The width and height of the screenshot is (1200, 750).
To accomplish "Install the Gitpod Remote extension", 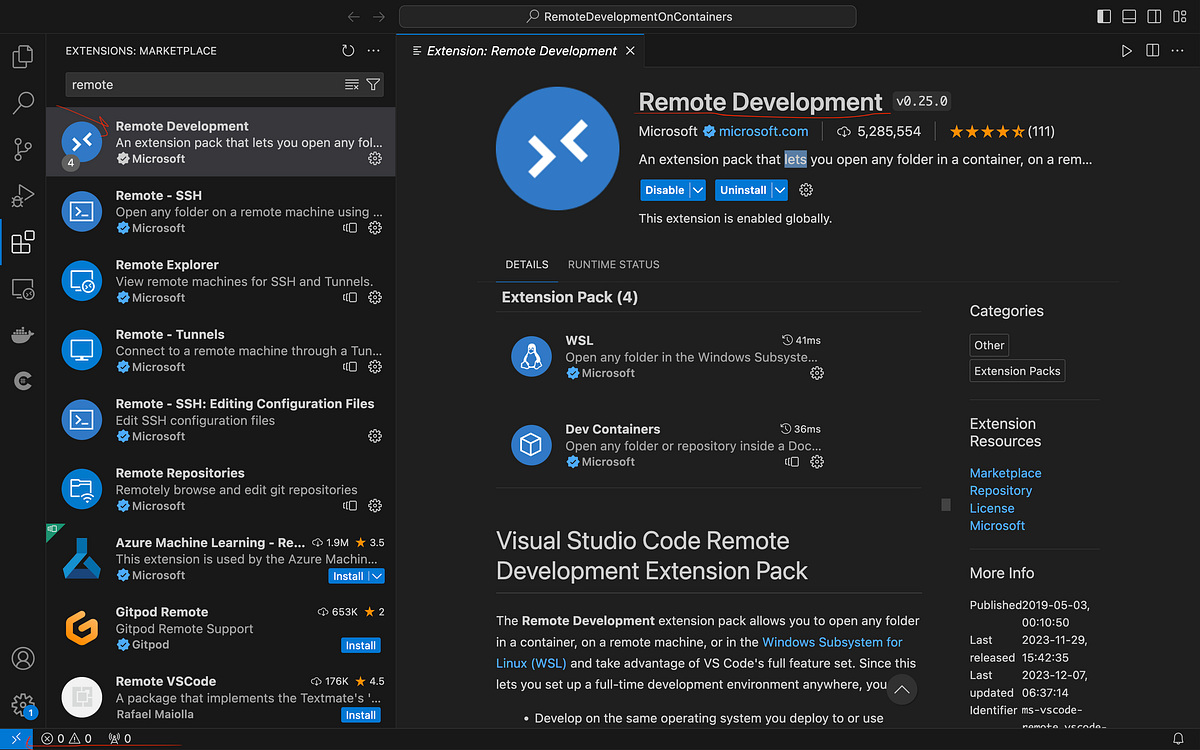I will [361, 645].
